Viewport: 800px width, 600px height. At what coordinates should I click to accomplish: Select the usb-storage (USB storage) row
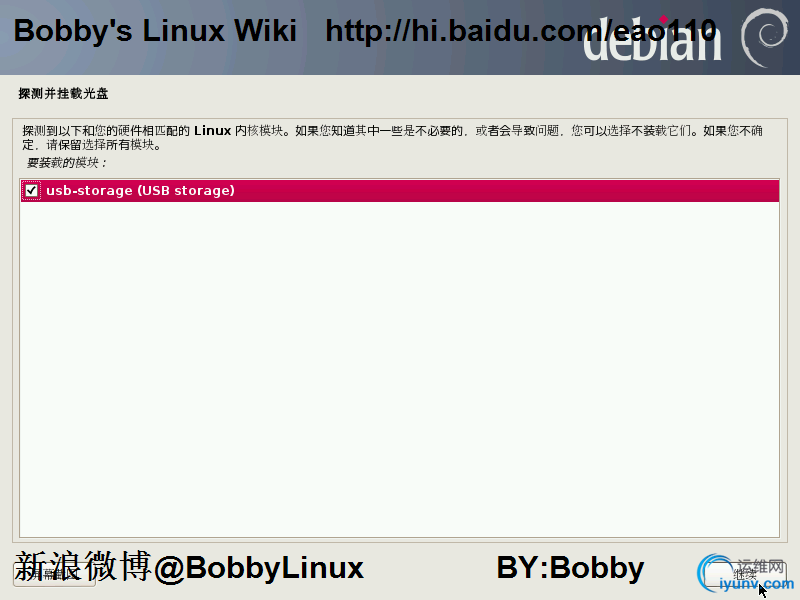[399, 191]
